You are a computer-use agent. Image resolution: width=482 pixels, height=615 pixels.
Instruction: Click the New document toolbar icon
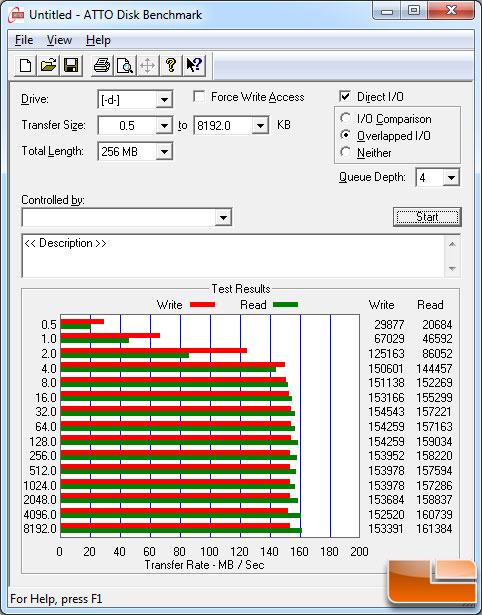tap(25, 65)
